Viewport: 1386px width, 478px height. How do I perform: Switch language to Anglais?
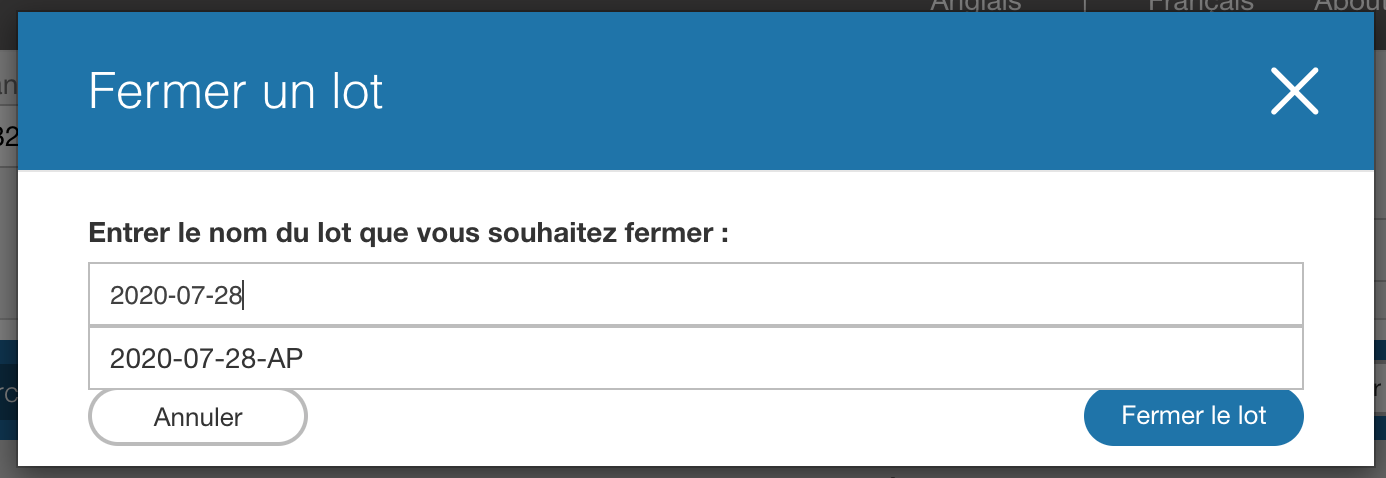tap(975, 6)
